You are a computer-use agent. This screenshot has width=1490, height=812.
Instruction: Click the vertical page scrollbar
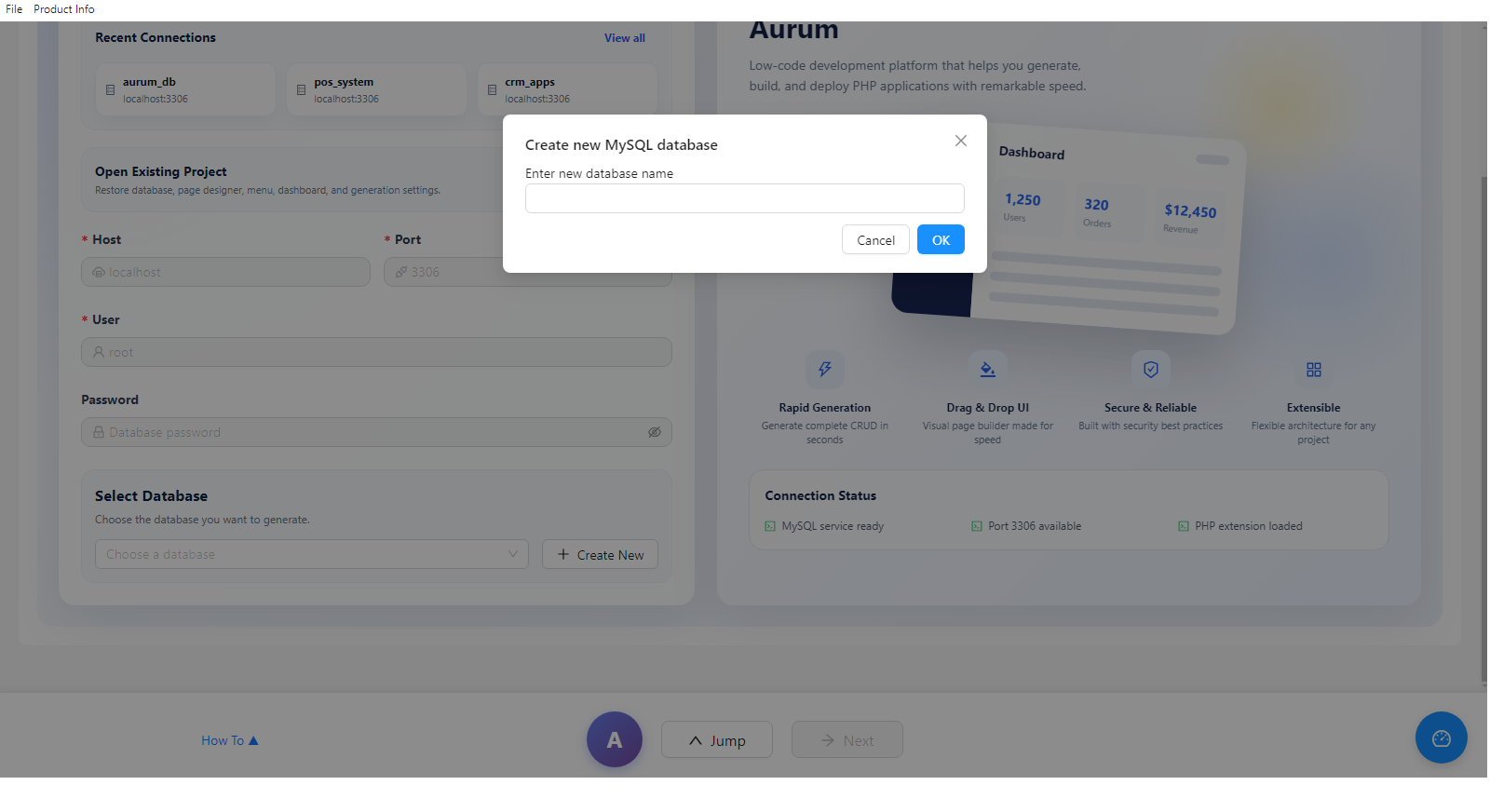(x=1483, y=428)
